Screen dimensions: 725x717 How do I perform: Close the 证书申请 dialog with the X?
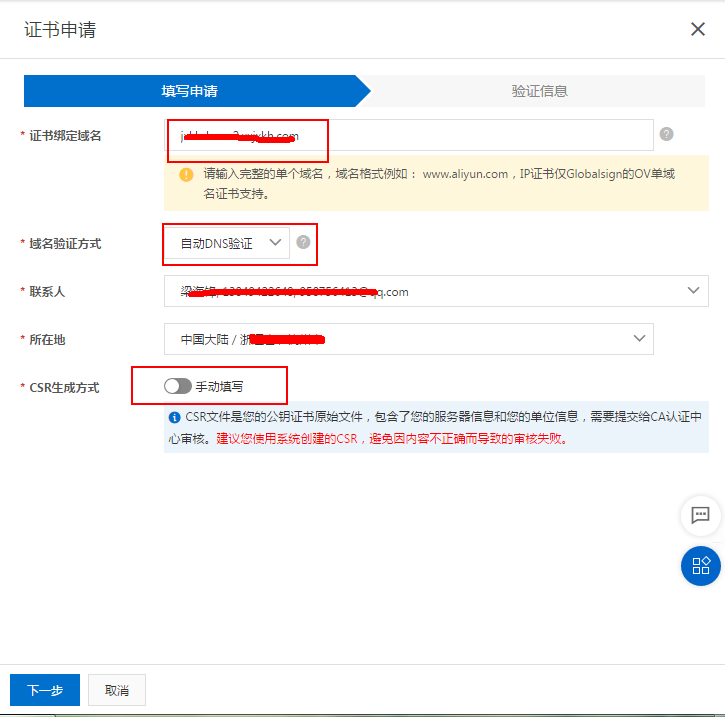(698, 29)
